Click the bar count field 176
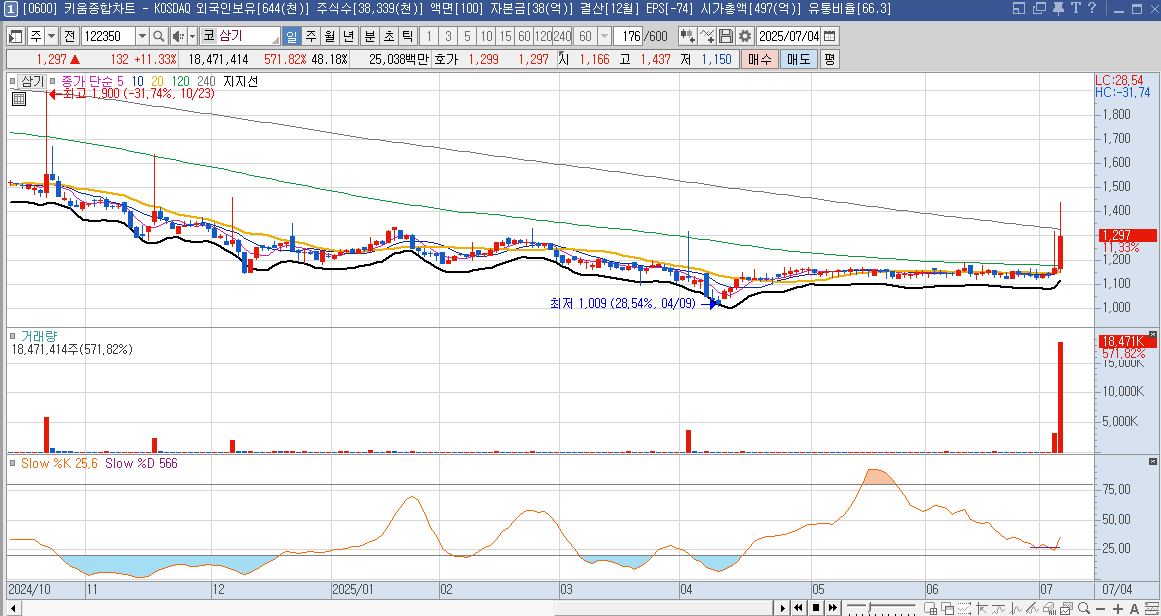The image size is (1161, 616). point(629,36)
